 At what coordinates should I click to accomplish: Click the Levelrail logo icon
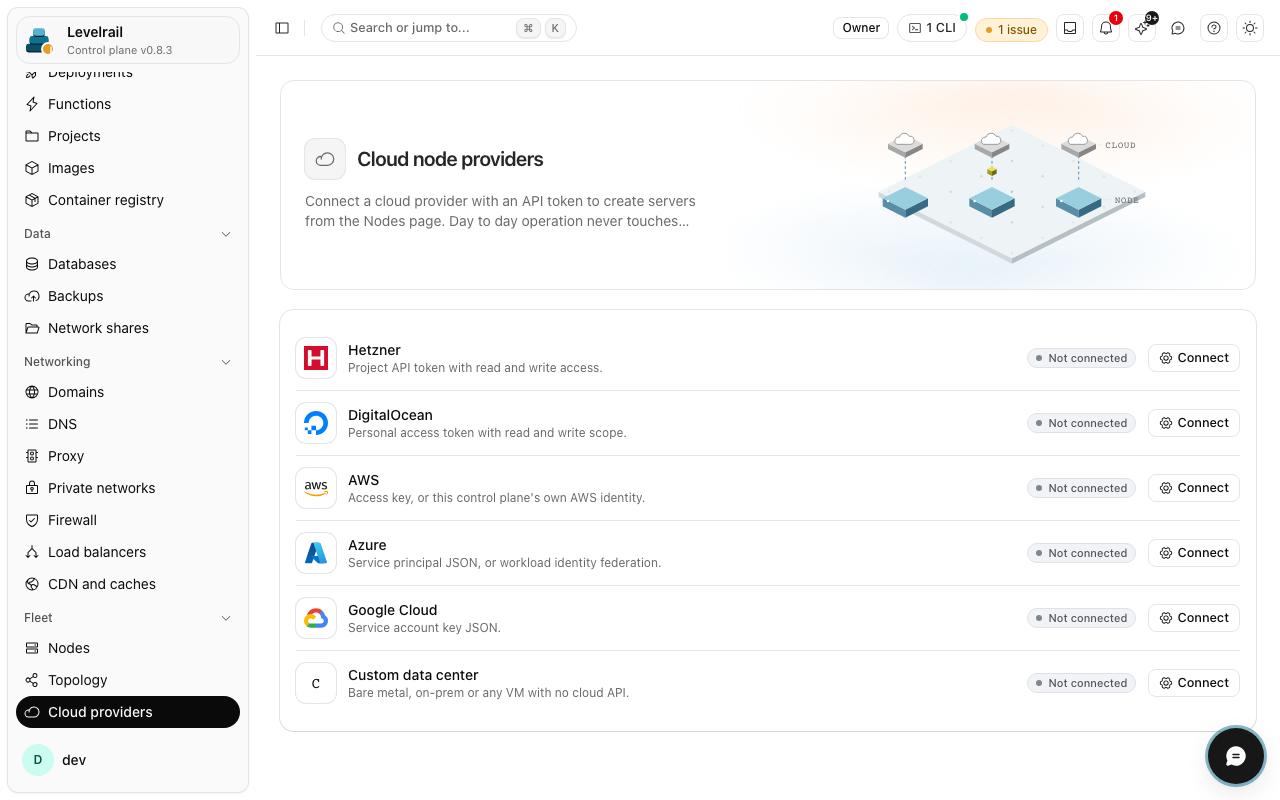40,40
